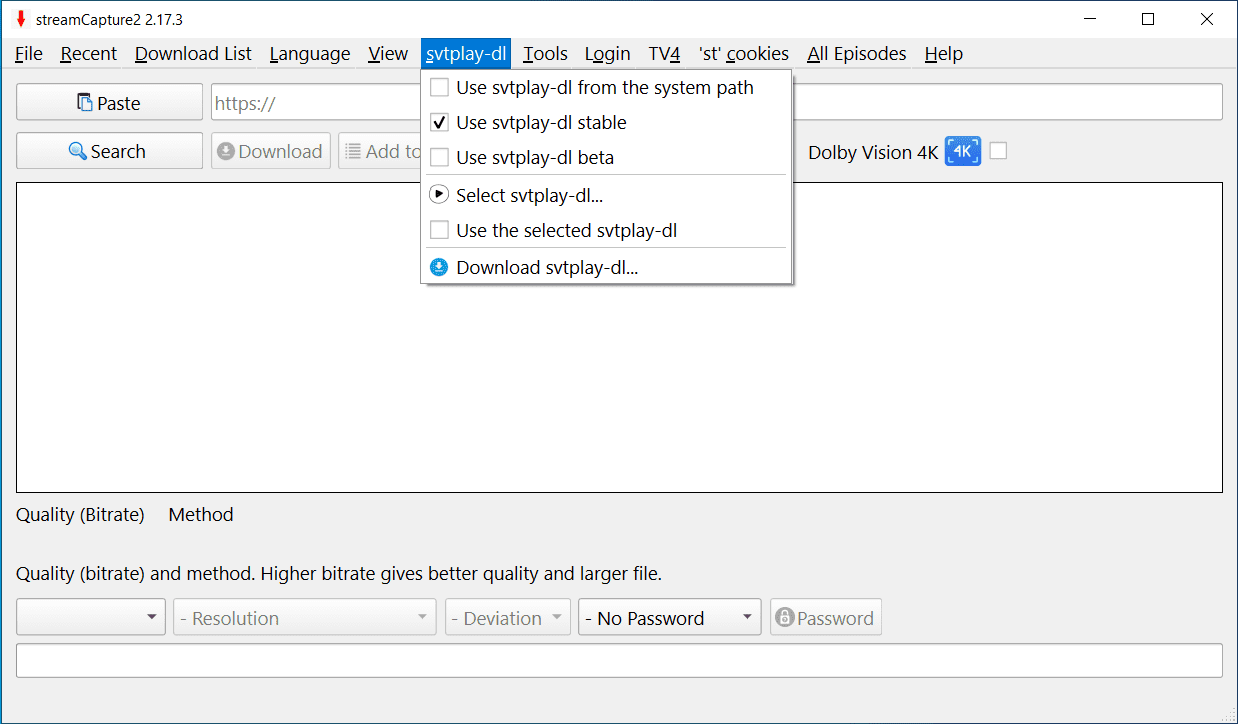Close the svtplay-dl menu via its title
The height and width of the screenshot is (724, 1238).
click(466, 54)
